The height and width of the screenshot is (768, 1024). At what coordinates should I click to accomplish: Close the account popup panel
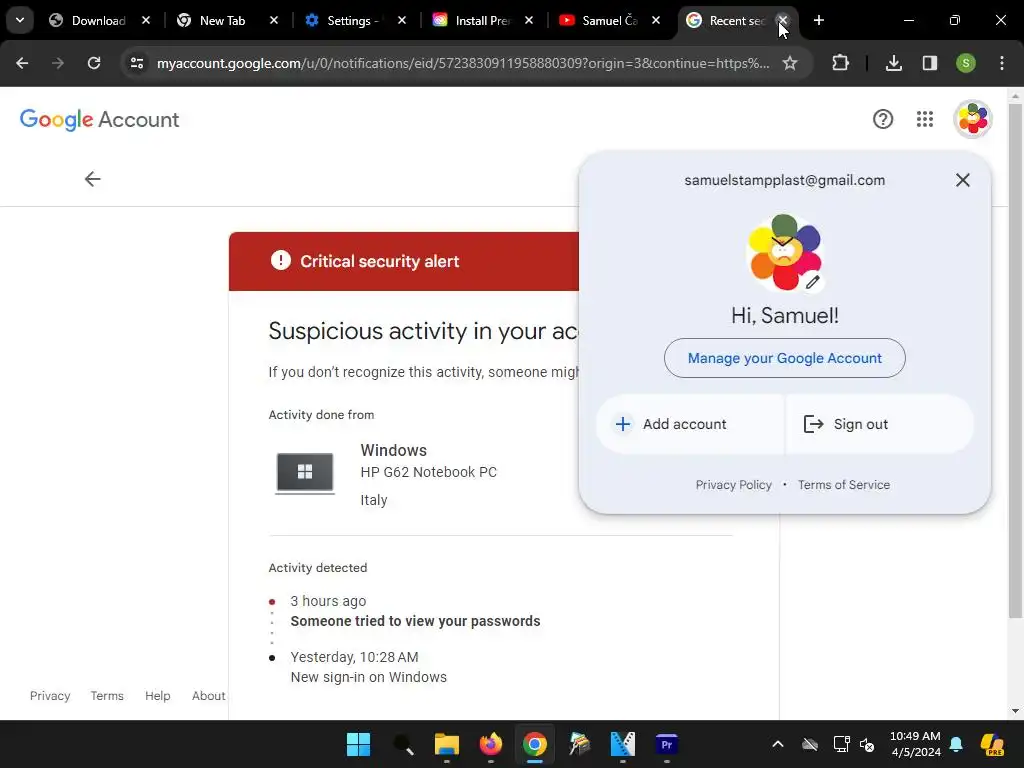963,180
